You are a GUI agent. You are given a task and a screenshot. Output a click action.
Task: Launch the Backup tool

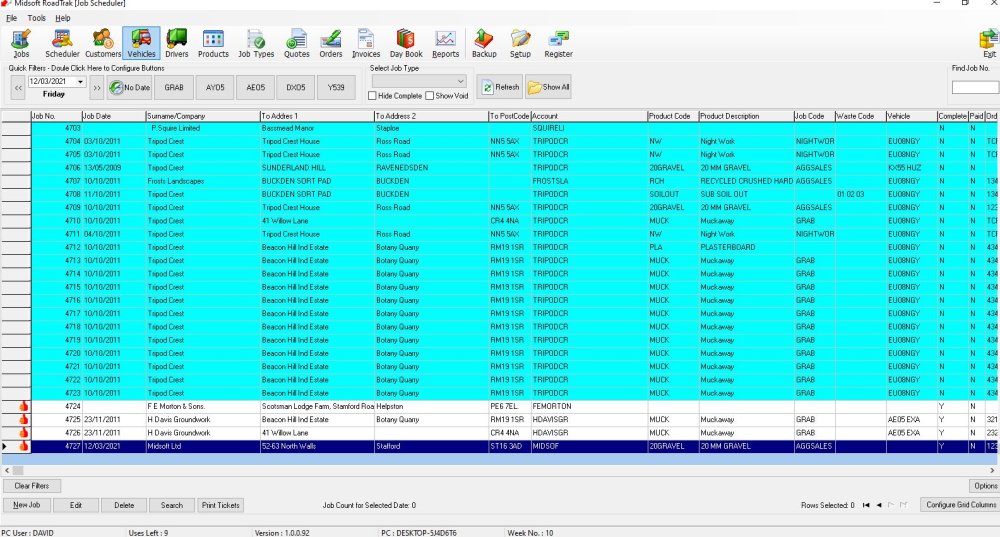click(484, 43)
